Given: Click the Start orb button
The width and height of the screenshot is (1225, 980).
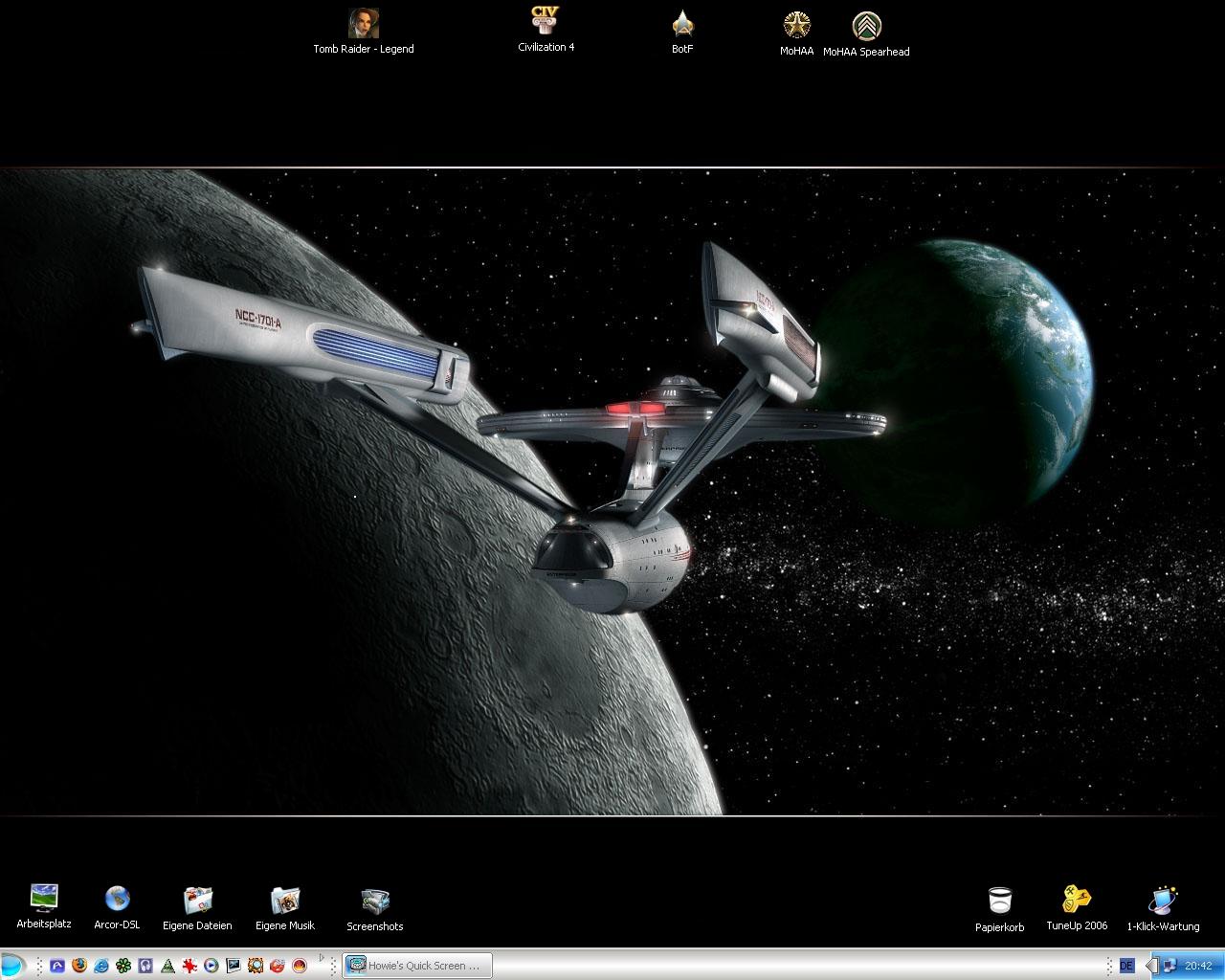Looking at the screenshot, I should pos(12,966).
